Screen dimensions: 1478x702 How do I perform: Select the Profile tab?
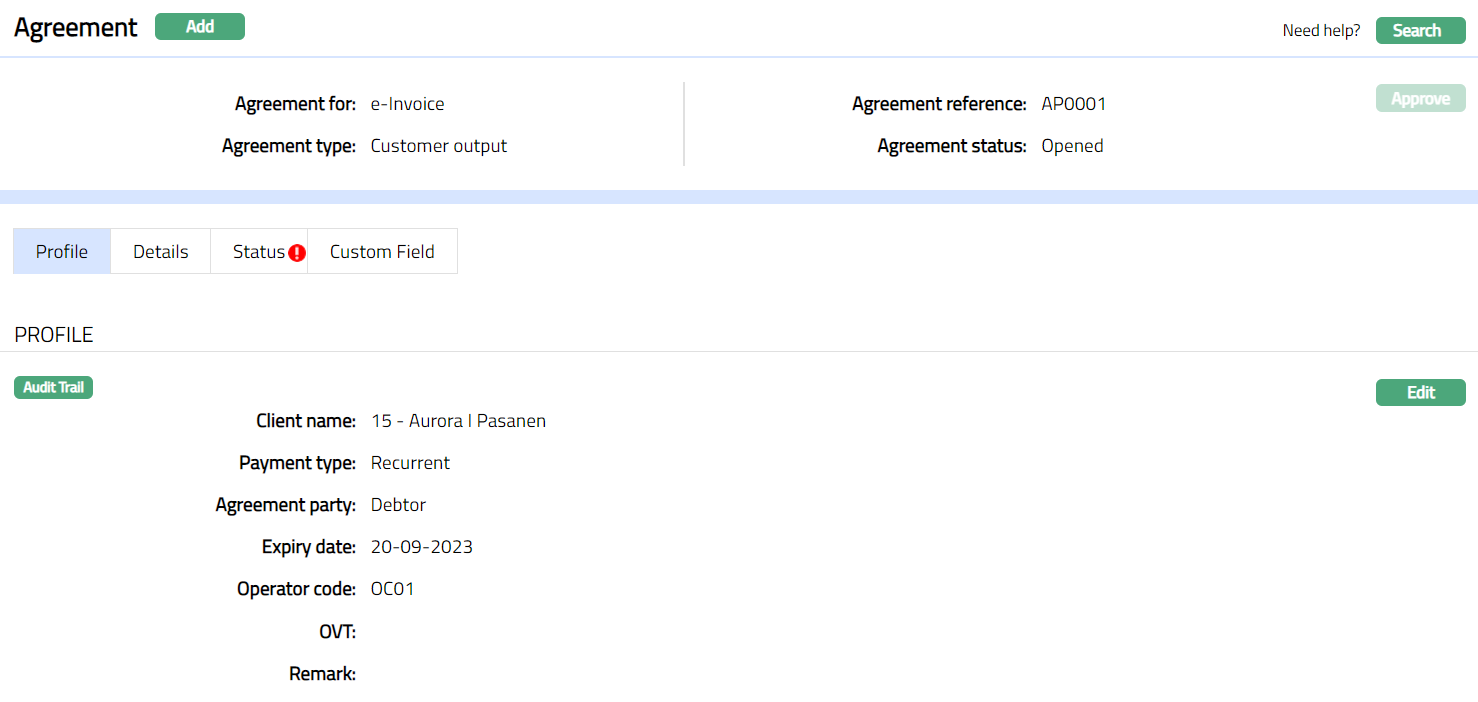(62, 252)
